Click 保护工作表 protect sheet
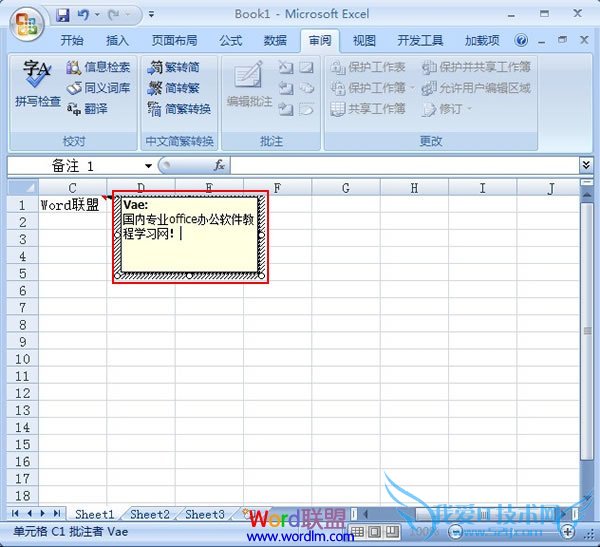Viewport: 600px width, 547px height. click(x=368, y=67)
